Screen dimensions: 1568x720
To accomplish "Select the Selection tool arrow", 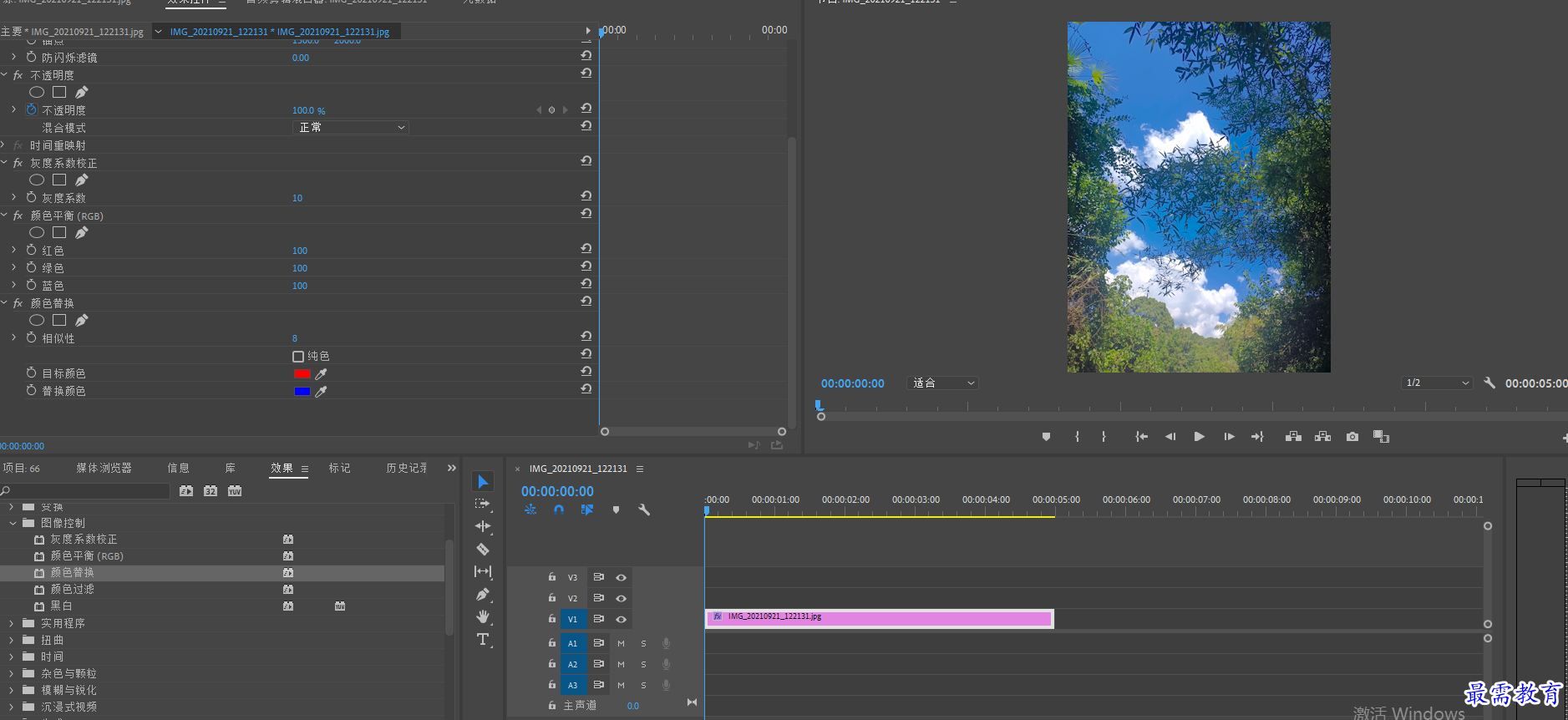I will point(483,481).
